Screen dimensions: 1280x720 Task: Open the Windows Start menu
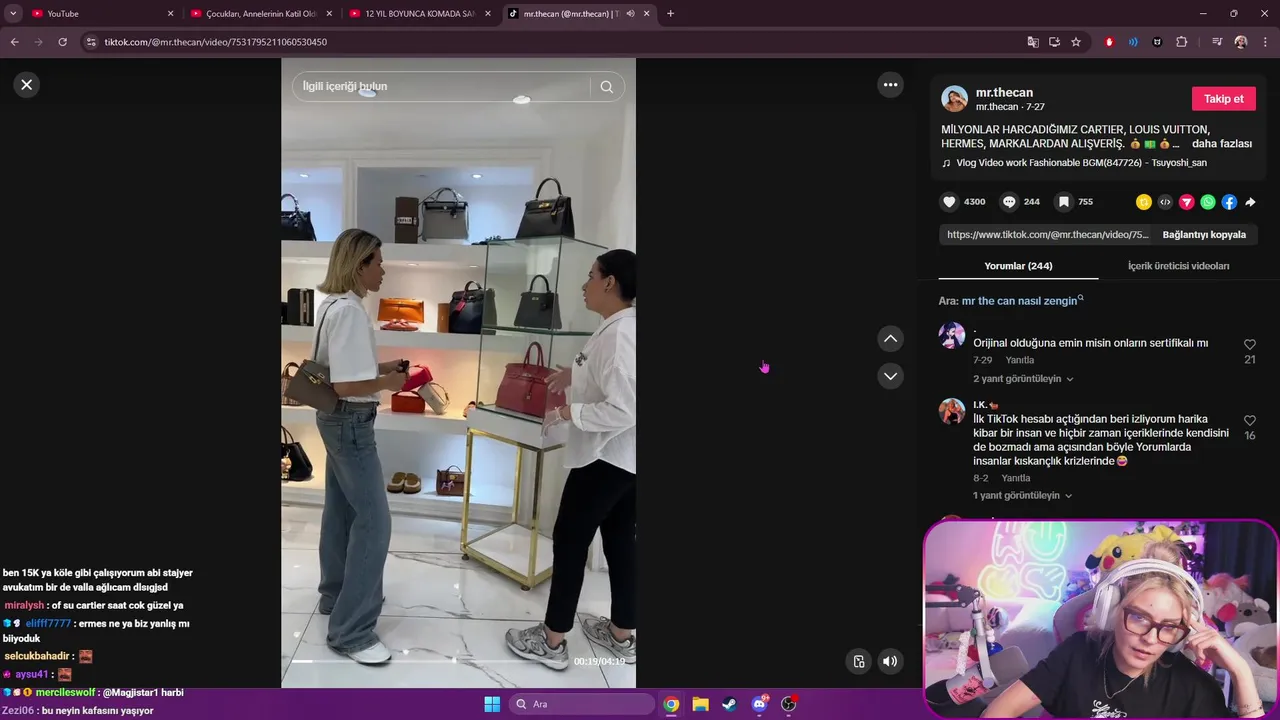click(492, 704)
